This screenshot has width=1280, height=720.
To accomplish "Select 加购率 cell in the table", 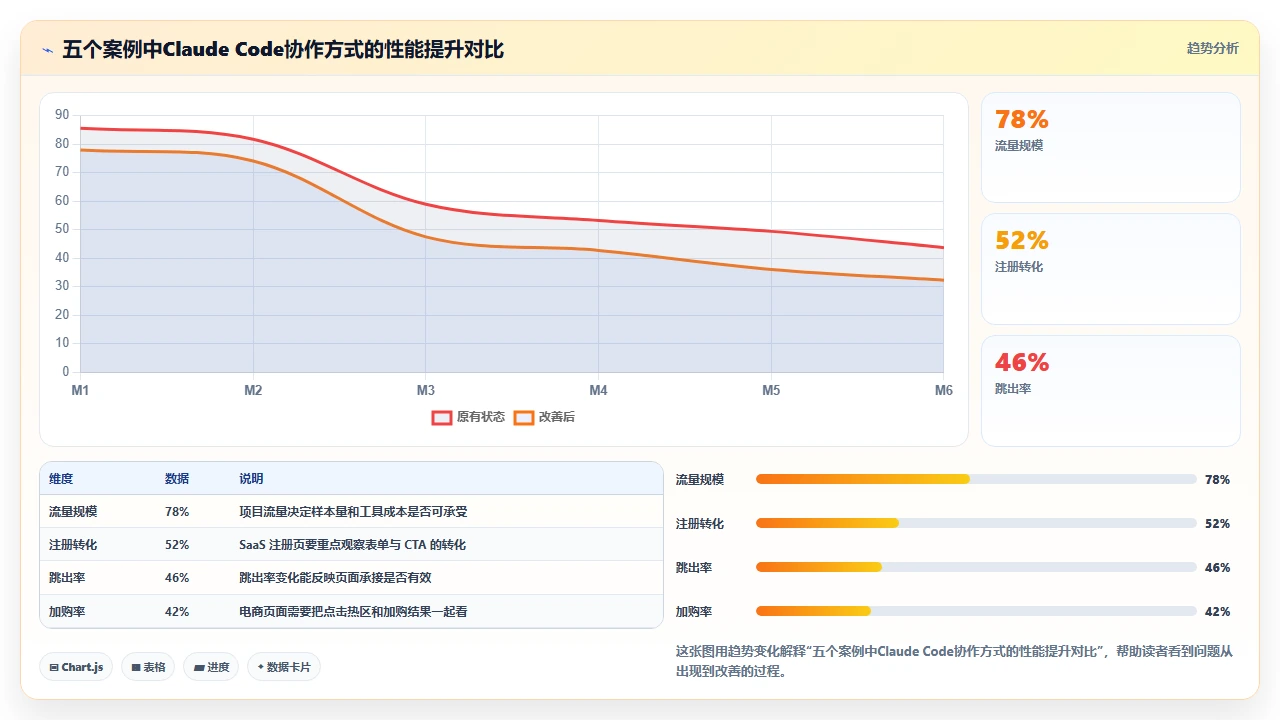I will (x=67, y=612).
